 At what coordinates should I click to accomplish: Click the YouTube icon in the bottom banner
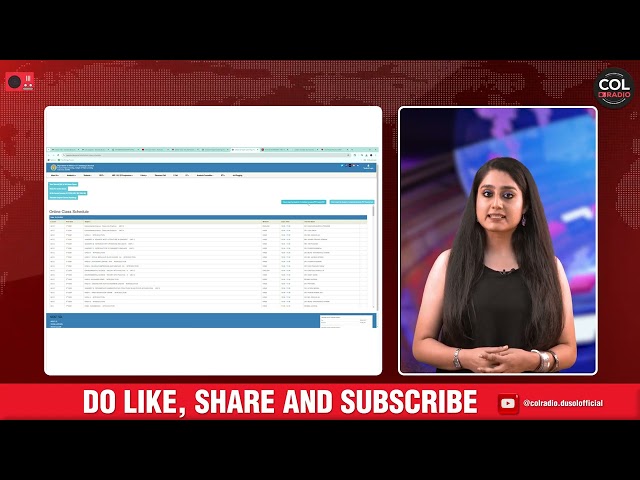click(509, 403)
